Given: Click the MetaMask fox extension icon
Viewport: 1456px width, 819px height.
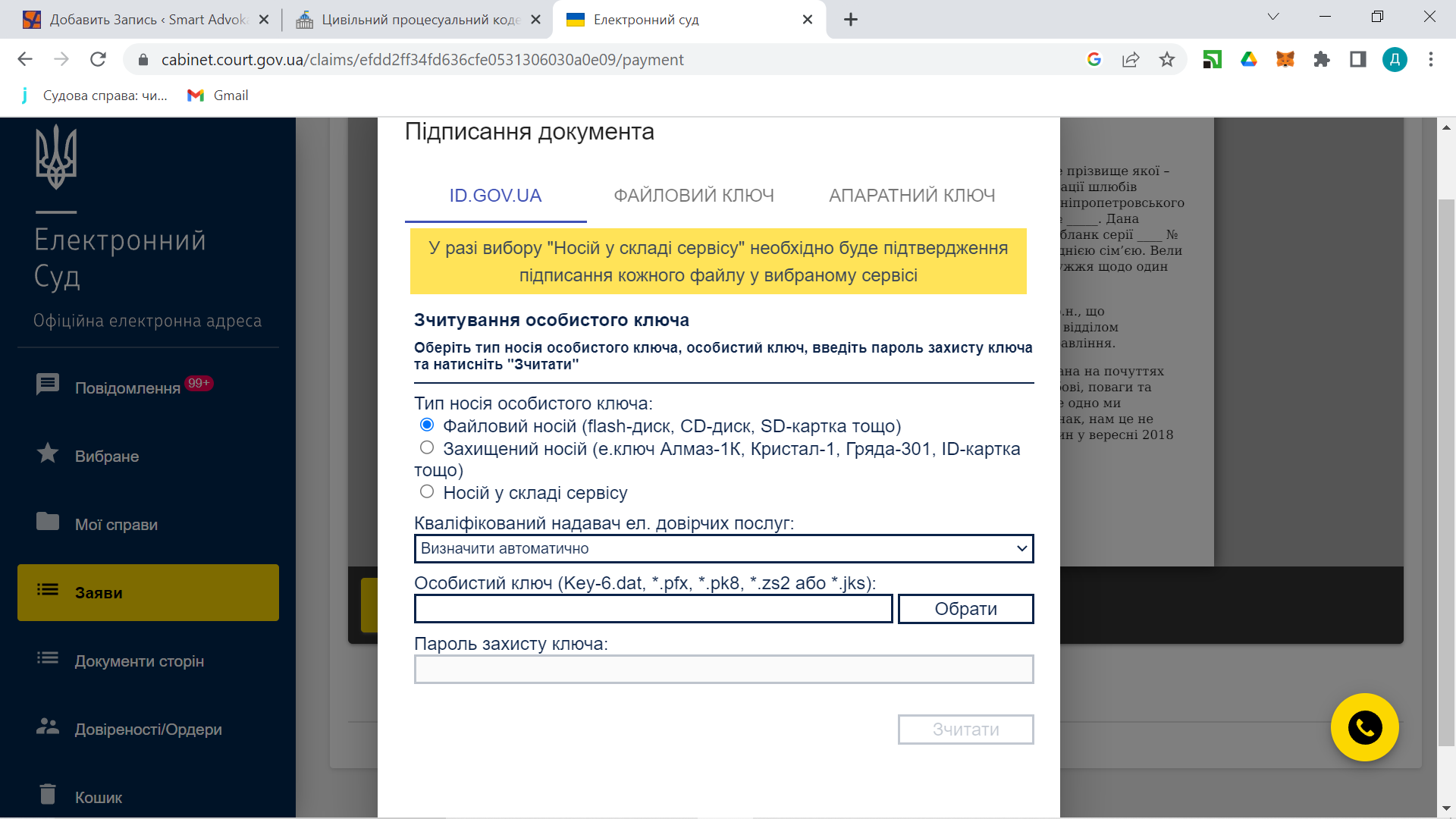Looking at the screenshot, I should [x=1285, y=59].
